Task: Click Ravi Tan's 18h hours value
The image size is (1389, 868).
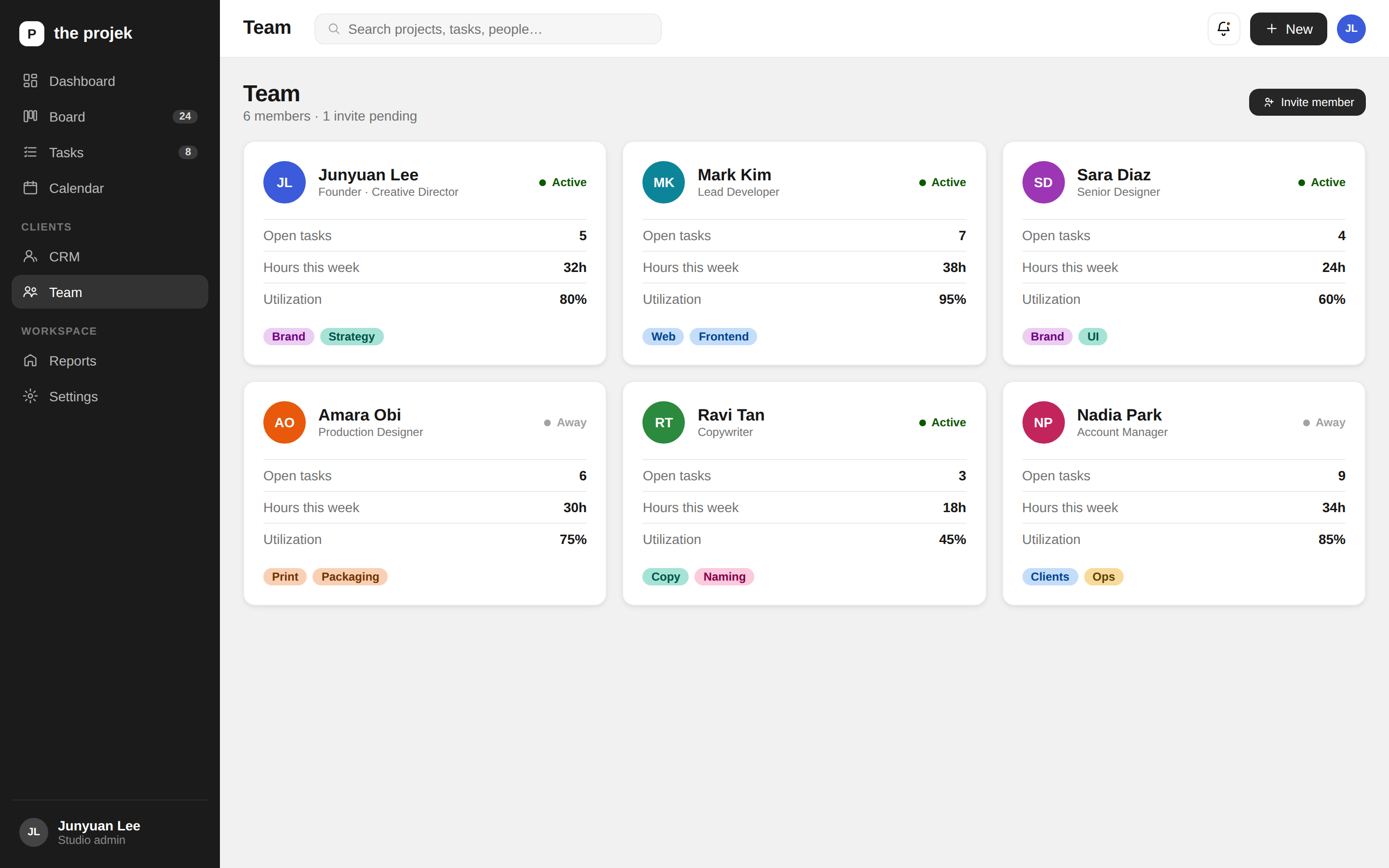Action: click(x=954, y=507)
